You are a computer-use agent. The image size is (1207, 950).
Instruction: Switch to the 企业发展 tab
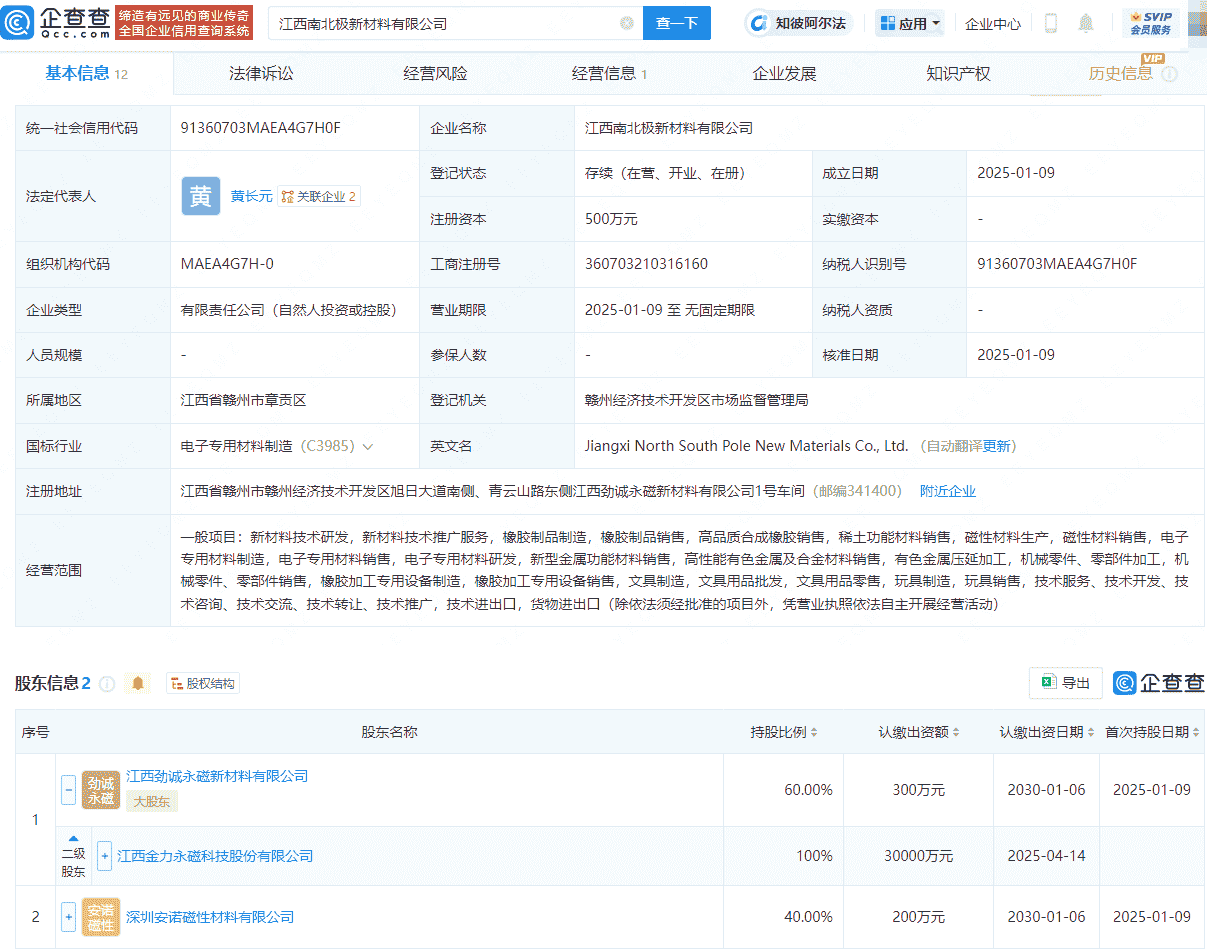[783, 72]
